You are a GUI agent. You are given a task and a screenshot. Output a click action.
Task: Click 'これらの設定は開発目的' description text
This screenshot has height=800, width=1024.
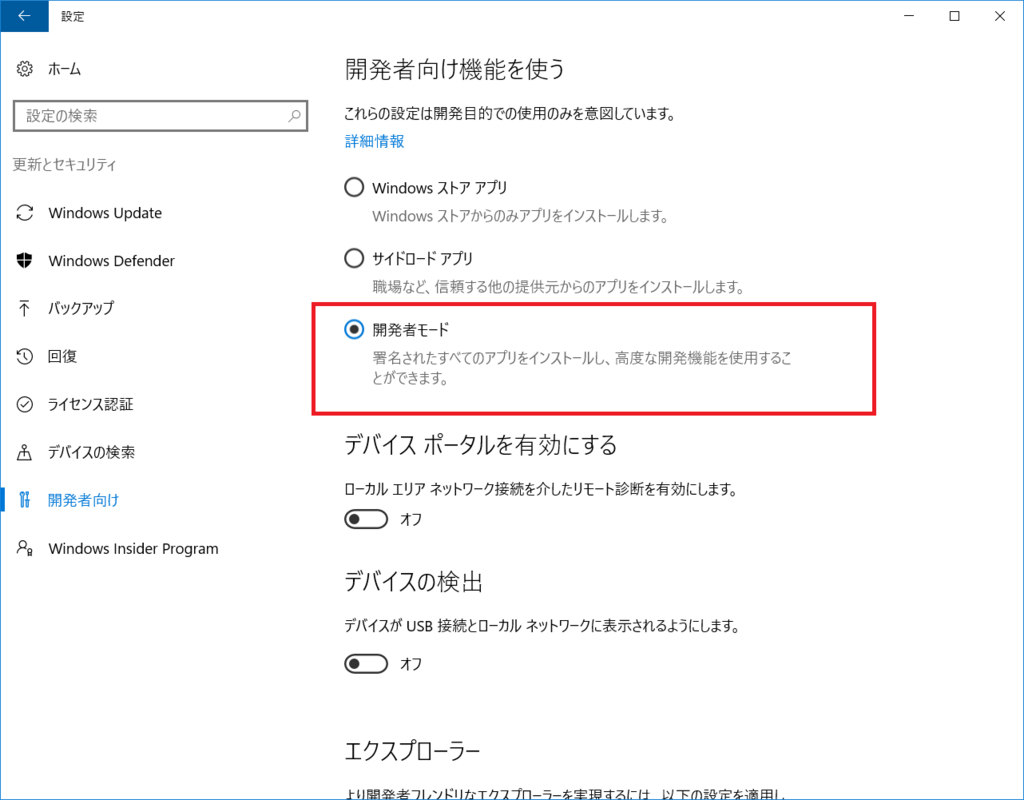[x=510, y=114]
